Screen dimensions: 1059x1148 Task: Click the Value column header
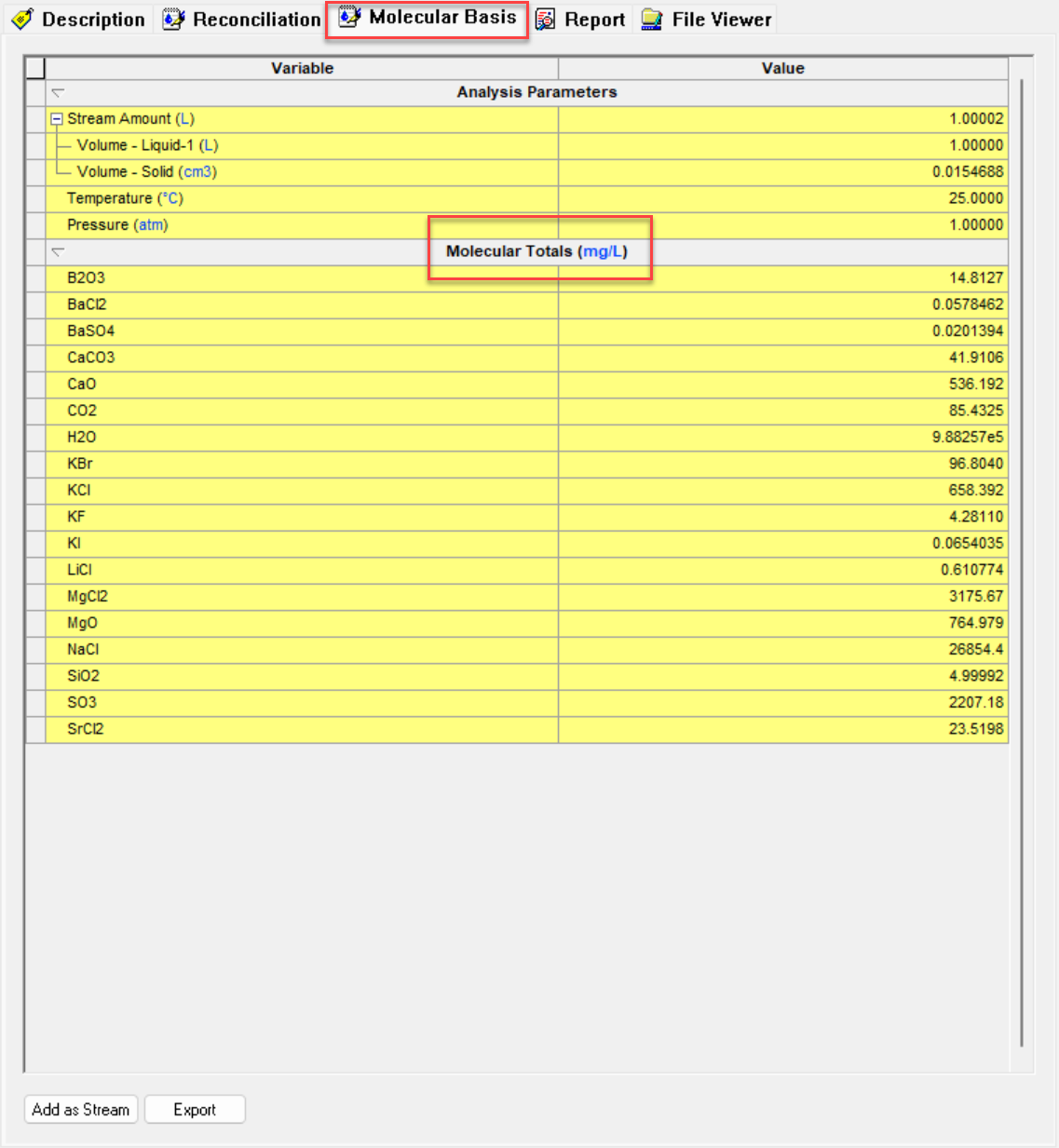[782, 68]
